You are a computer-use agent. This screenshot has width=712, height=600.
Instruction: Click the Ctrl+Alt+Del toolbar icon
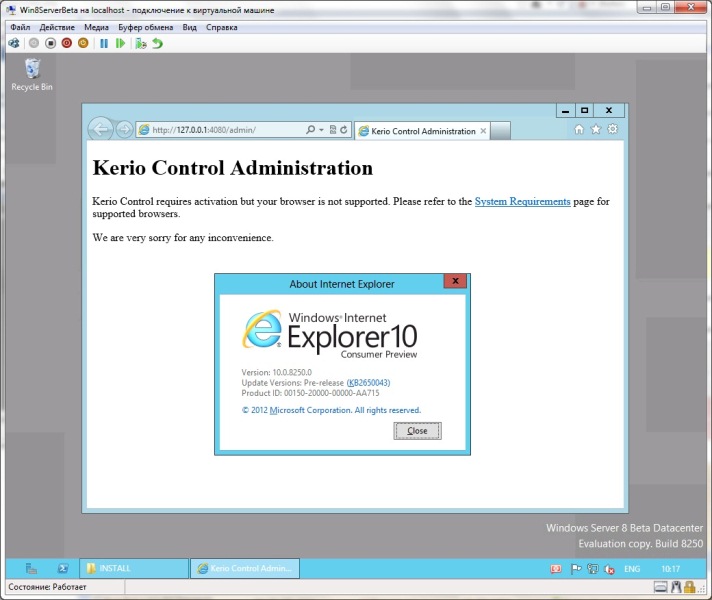14,43
